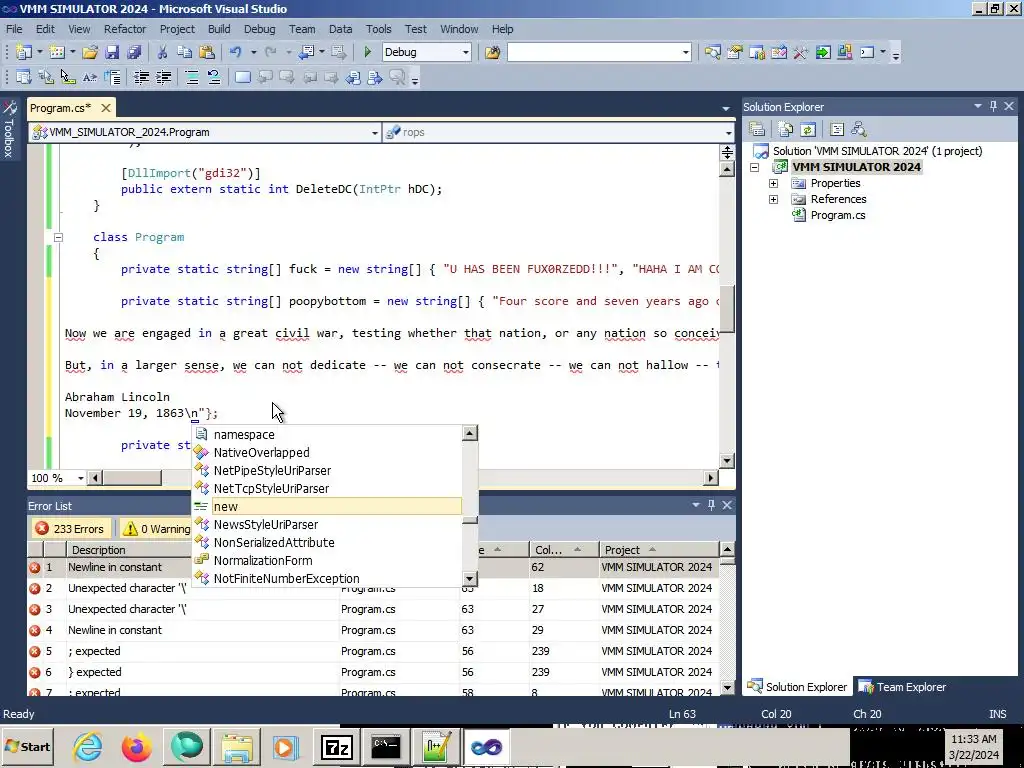
Task: Expand the Properties tree node
Action: click(773, 184)
